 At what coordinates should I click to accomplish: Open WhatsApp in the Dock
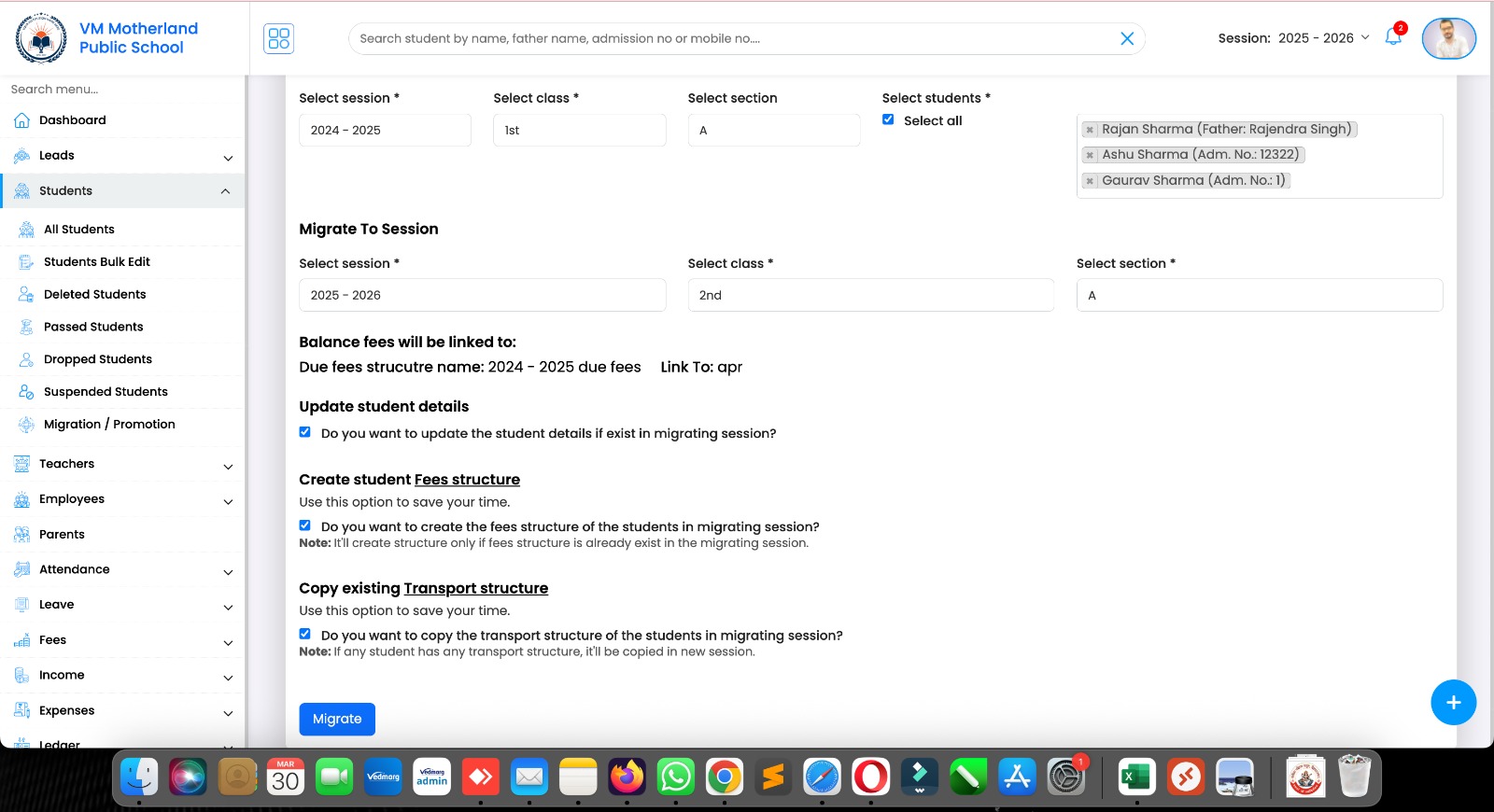[676, 777]
